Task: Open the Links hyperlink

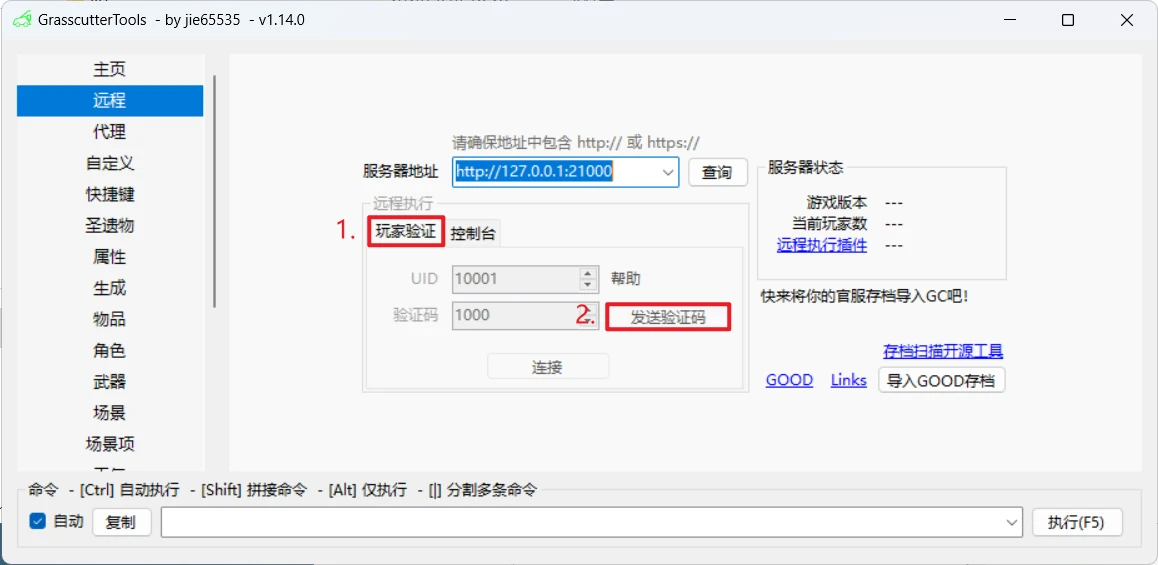Action: tap(849, 380)
